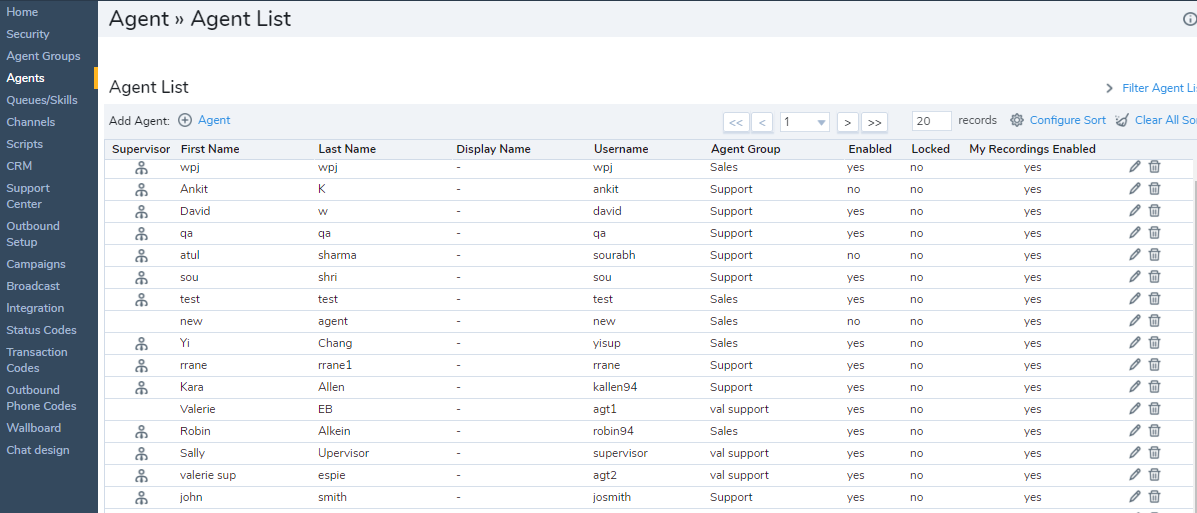Open Transaction Codes in sidebar

pos(37,360)
